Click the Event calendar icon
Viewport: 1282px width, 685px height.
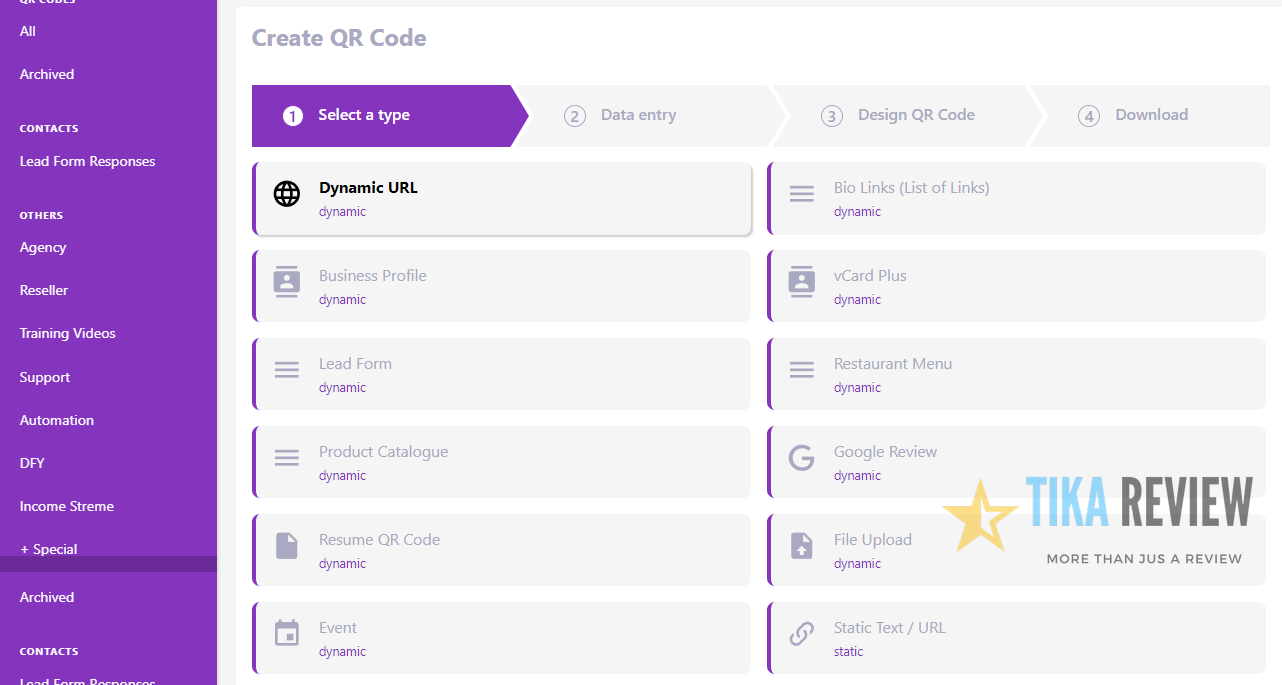click(287, 634)
